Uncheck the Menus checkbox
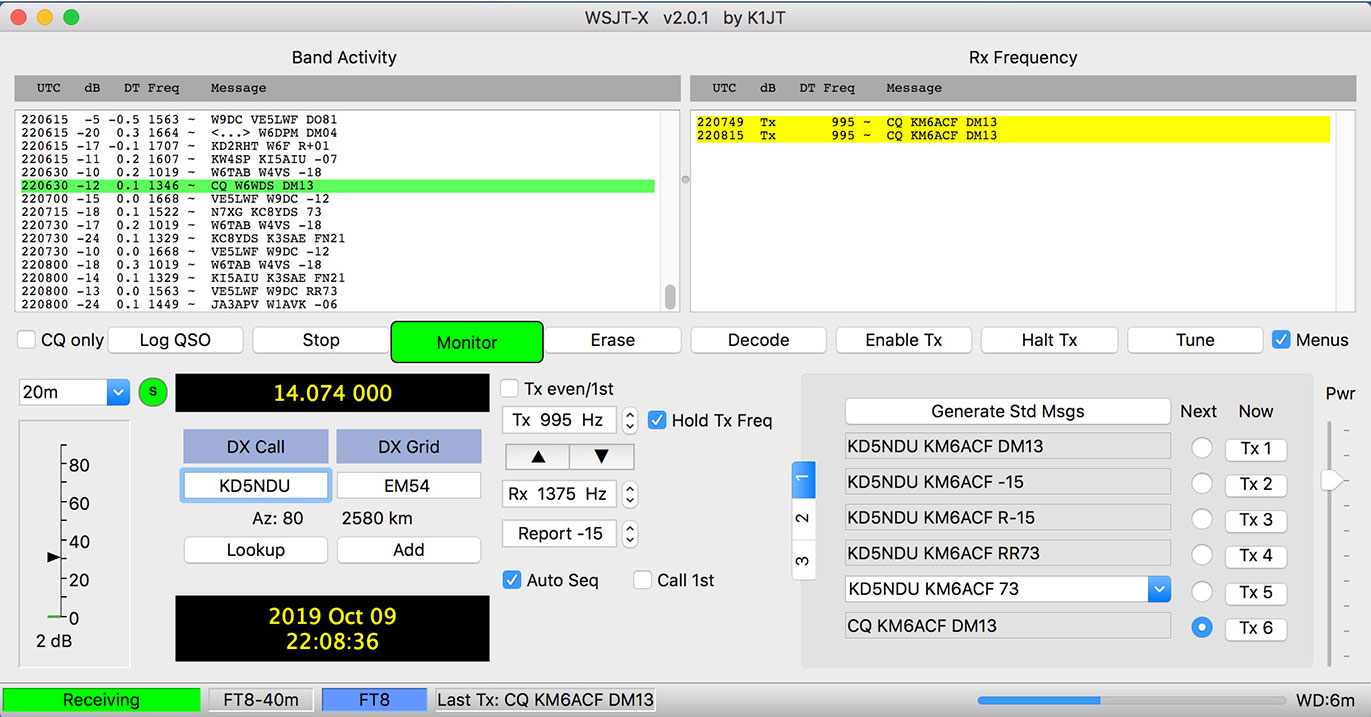The width and height of the screenshot is (1371, 717). click(1281, 340)
